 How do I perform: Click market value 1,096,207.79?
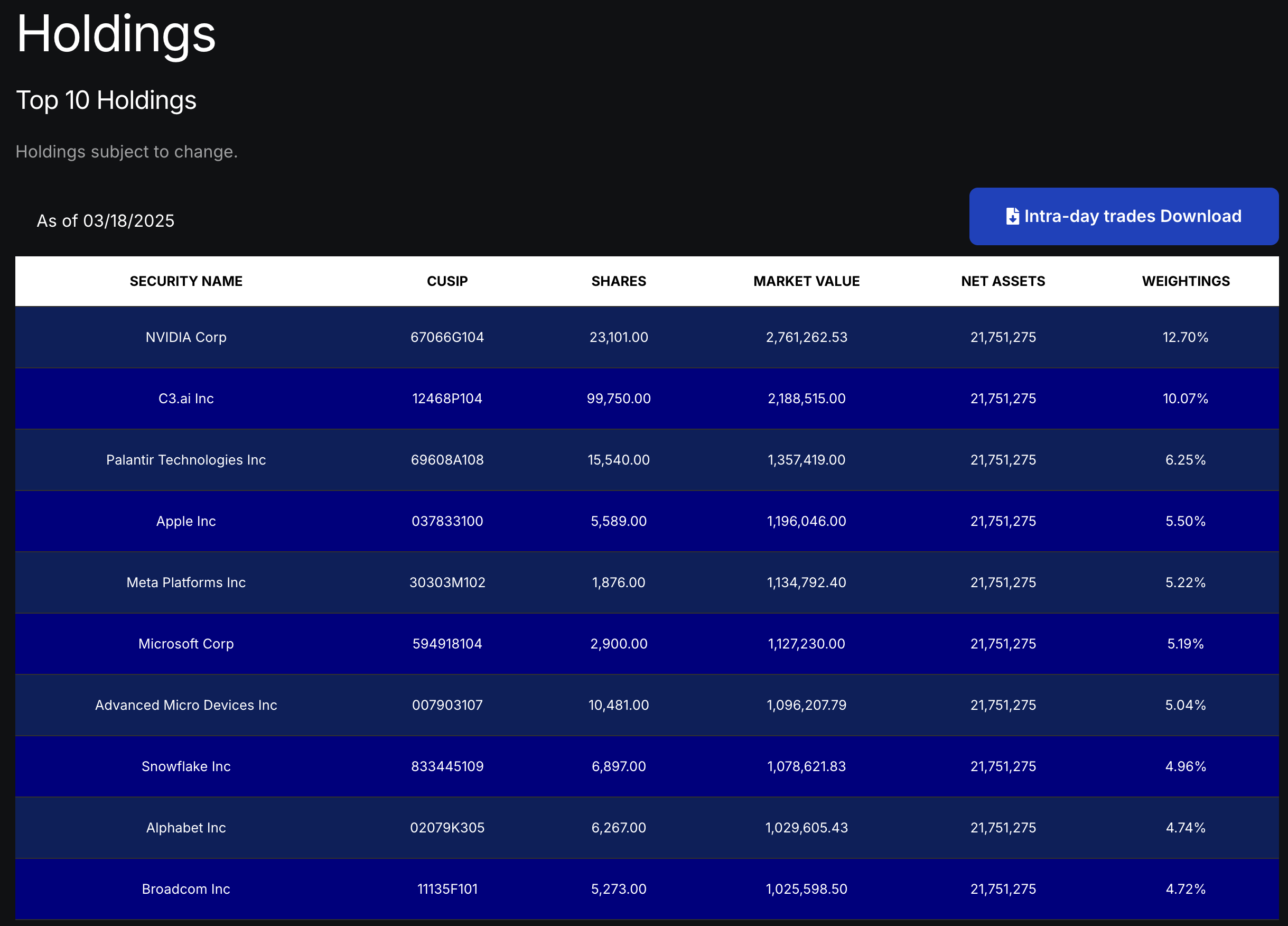pos(806,706)
